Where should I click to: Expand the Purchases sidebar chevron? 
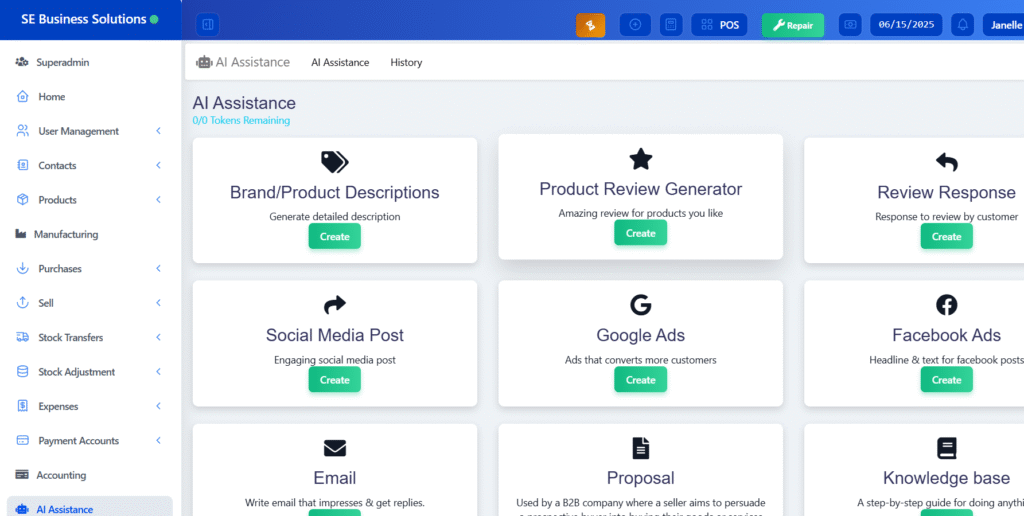pos(158,269)
